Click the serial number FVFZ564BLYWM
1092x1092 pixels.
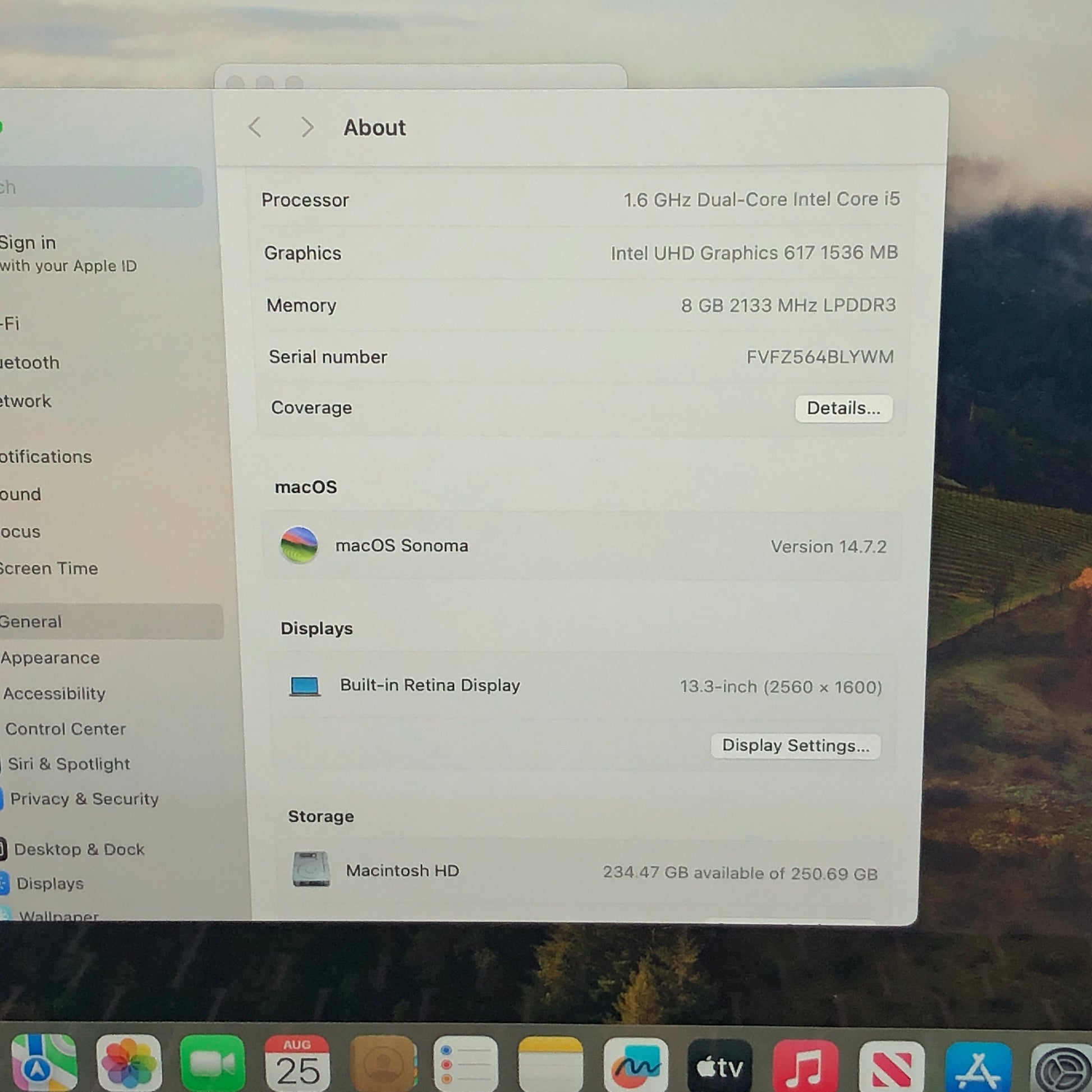click(x=820, y=357)
